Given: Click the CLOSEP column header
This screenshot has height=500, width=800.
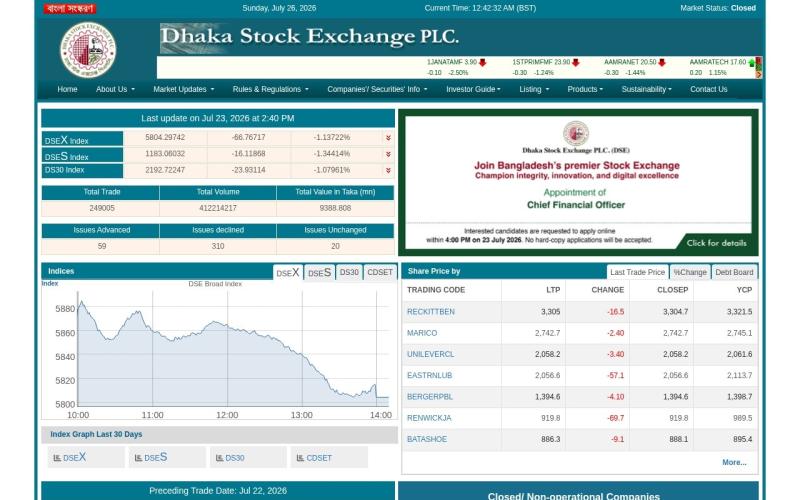Looking at the screenshot, I should tap(672, 290).
